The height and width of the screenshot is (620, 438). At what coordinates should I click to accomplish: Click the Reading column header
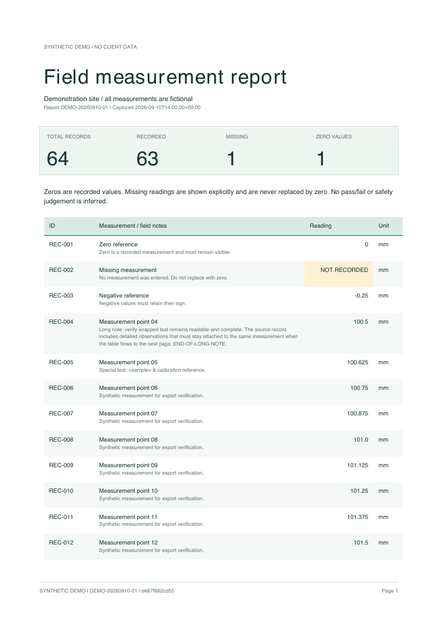point(320,226)
